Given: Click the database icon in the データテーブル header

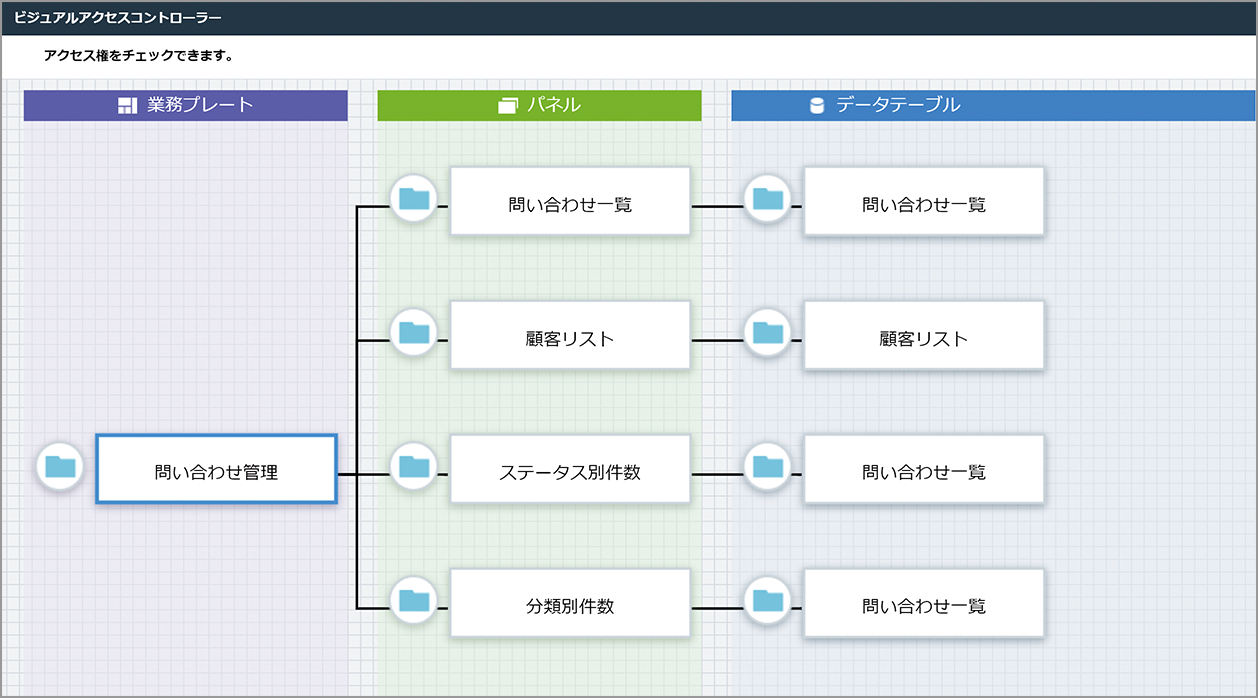Looking at the screenshot, I should pos(814,104).
